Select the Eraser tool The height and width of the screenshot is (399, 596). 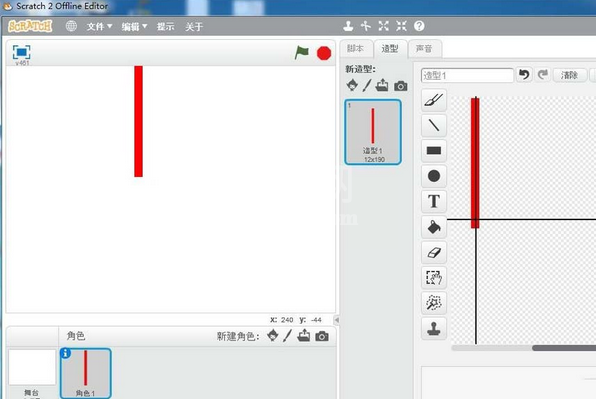pos(434,252)
